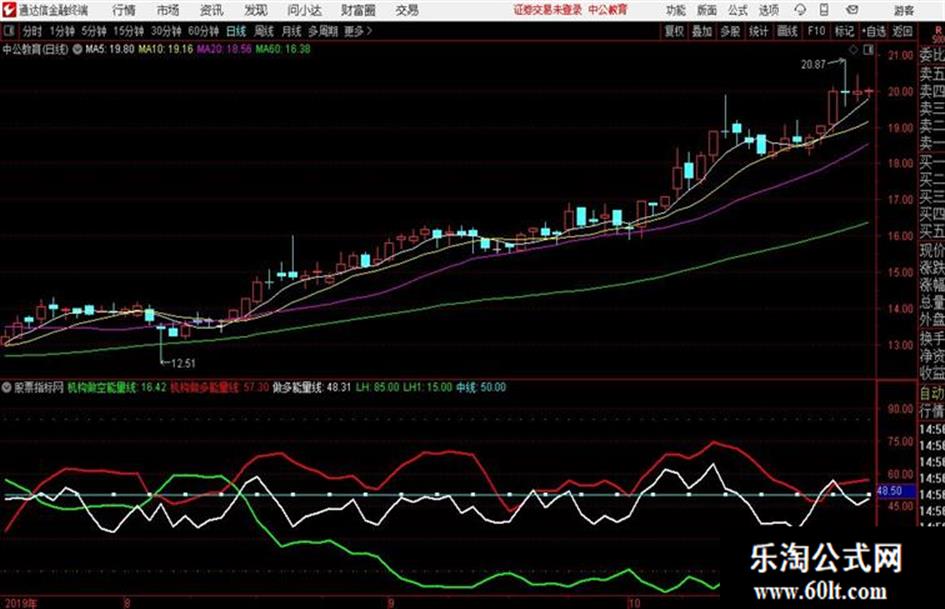Click the 做多能量线: 48.31 label
Screen dimensions: 945x609
tap(312, 388)
